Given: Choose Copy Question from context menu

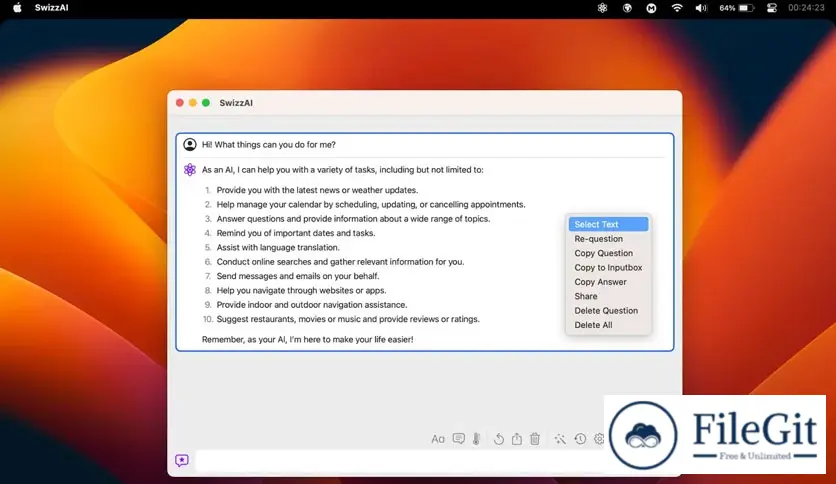Looking at the screenshot, I should click(608, 253).
